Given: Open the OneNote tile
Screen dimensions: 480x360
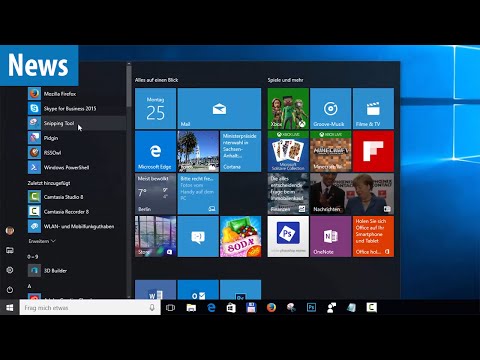Looking at the screenshot, I should tap(331, 236).
